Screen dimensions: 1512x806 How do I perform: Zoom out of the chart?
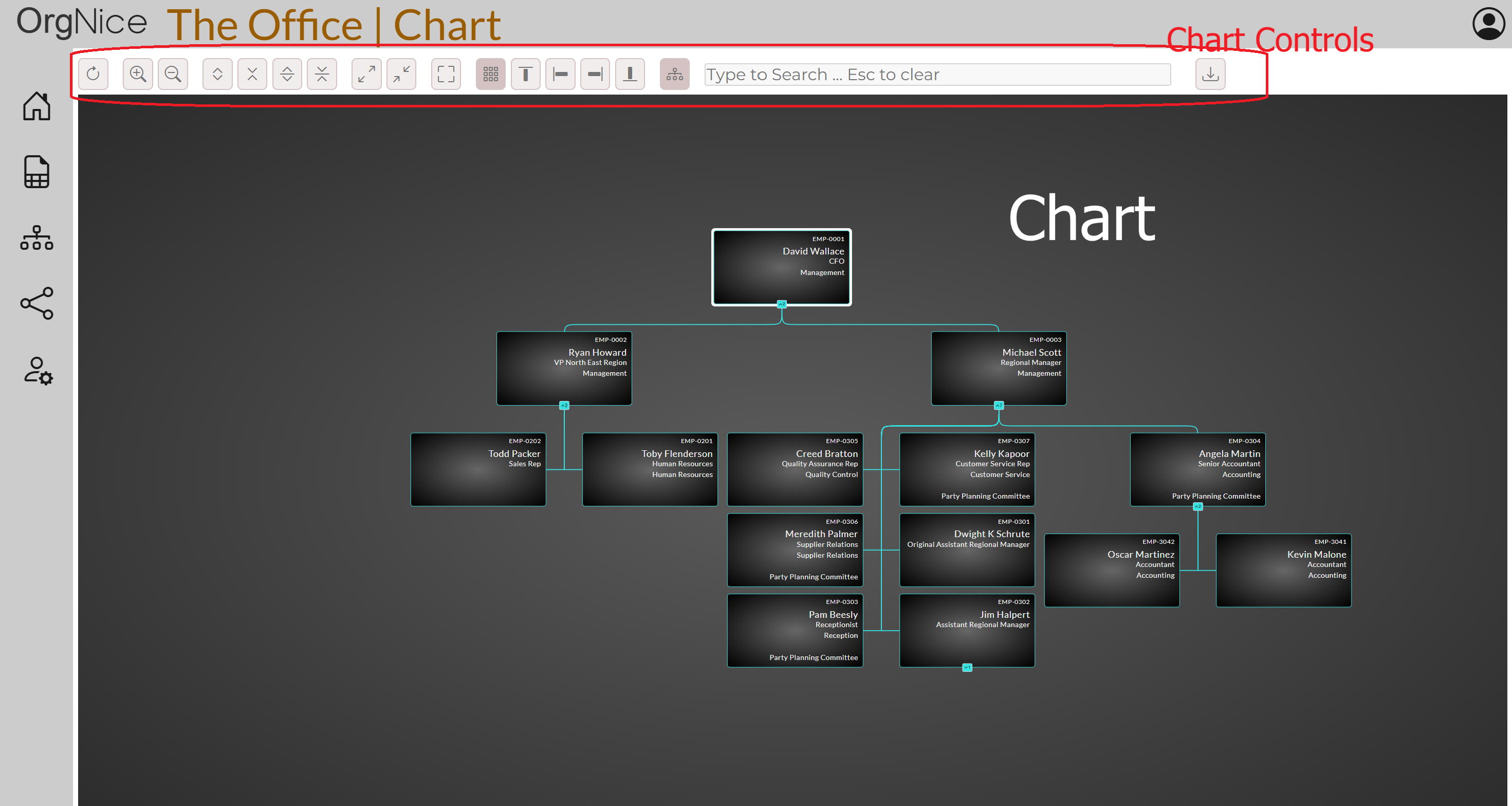173,74
